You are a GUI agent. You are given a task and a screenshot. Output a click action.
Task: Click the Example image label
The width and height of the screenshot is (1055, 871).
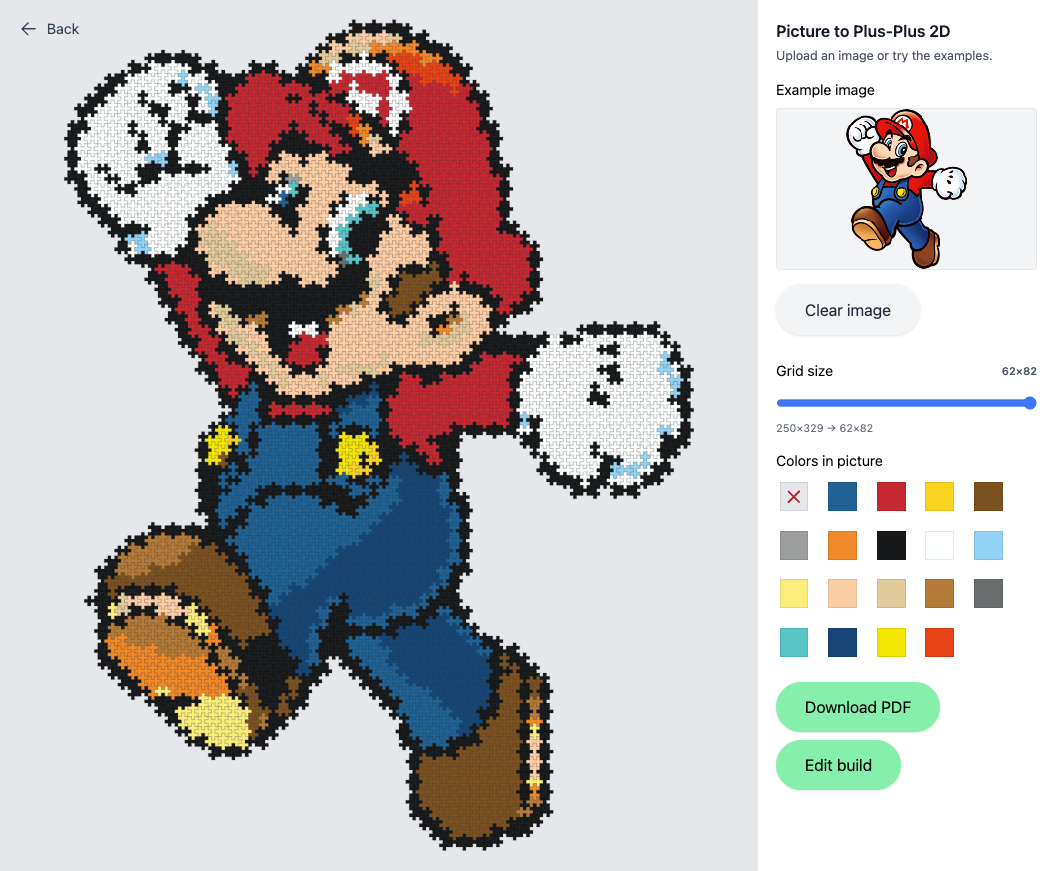click(x=825, y=90)
